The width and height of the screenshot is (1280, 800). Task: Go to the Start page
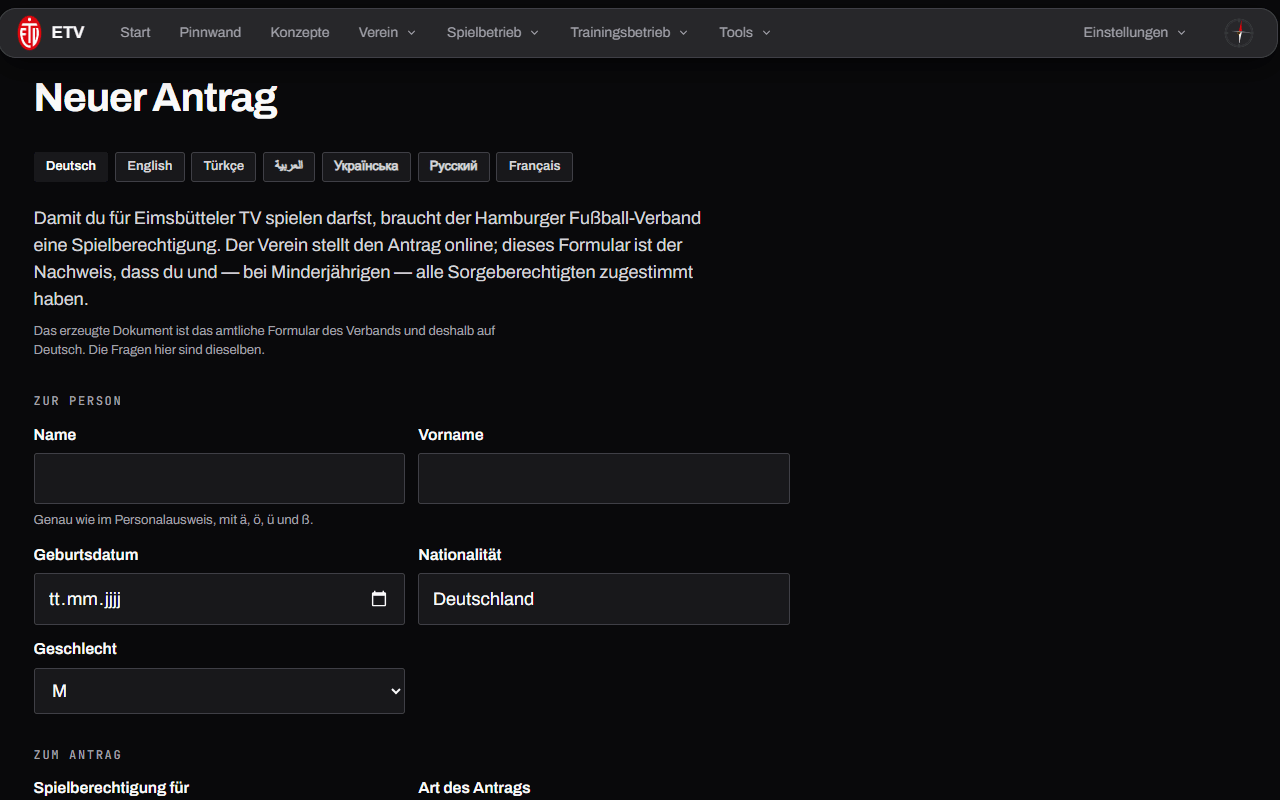point(135,32)
